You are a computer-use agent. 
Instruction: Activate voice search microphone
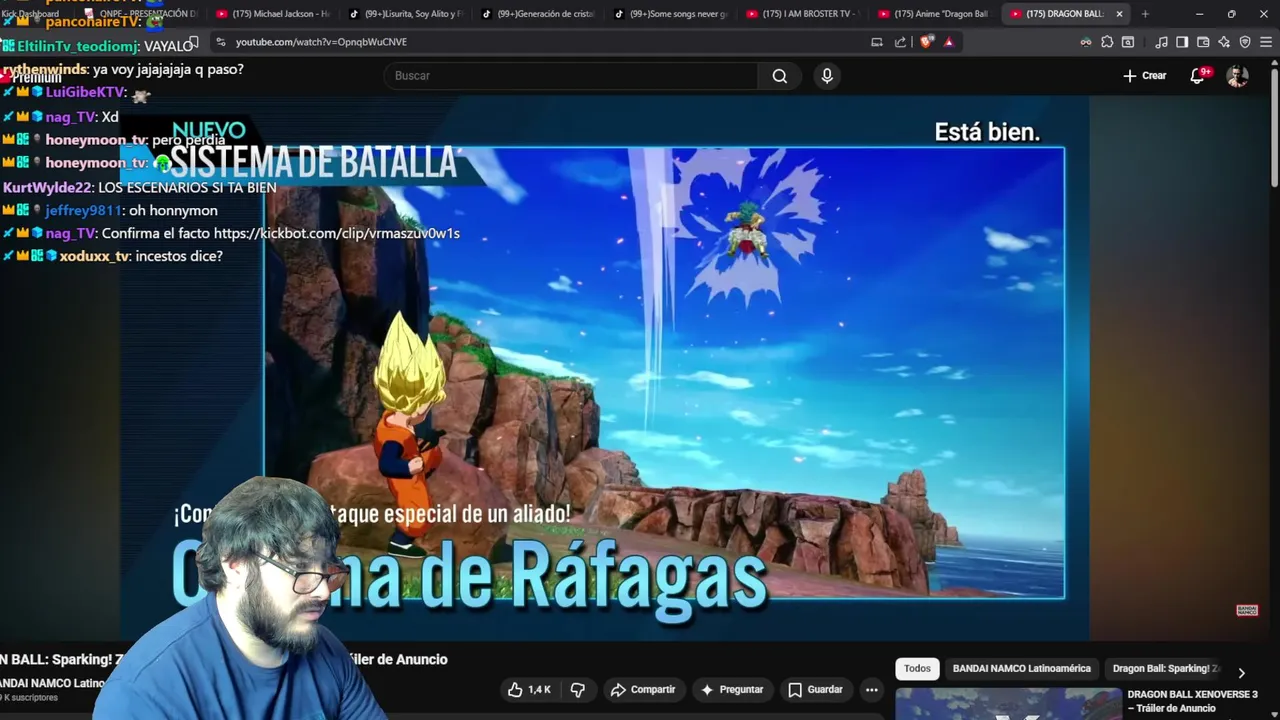pos(827,76)
